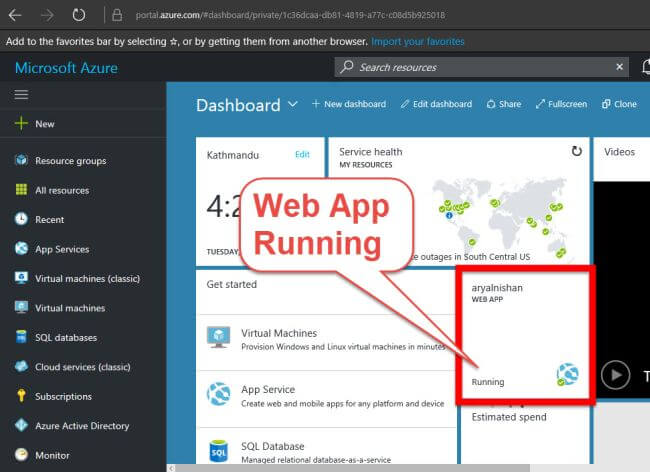Clear the search box with the X

coord(619,67)
